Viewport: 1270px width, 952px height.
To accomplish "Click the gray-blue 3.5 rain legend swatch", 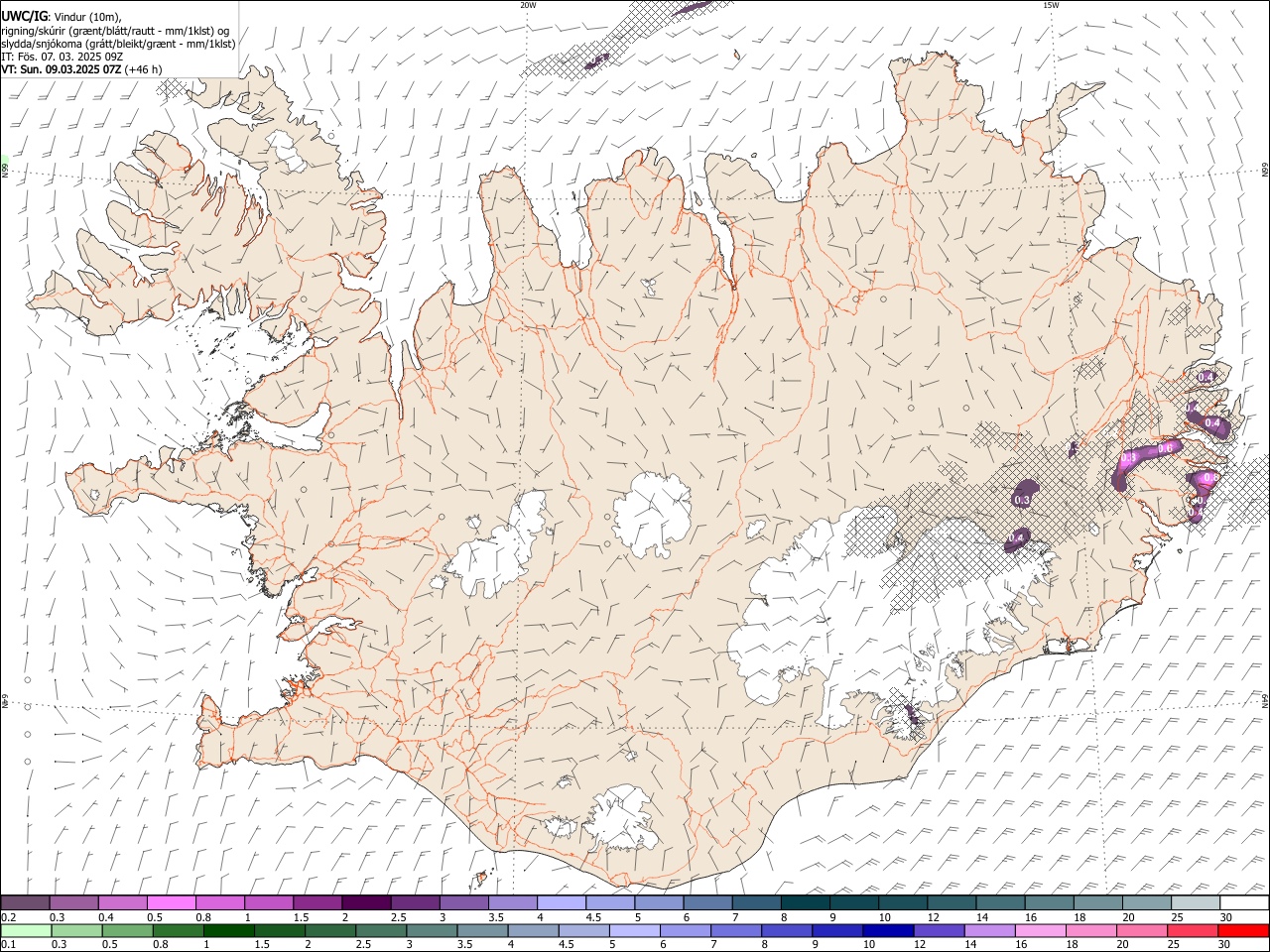I will [483, 930].
